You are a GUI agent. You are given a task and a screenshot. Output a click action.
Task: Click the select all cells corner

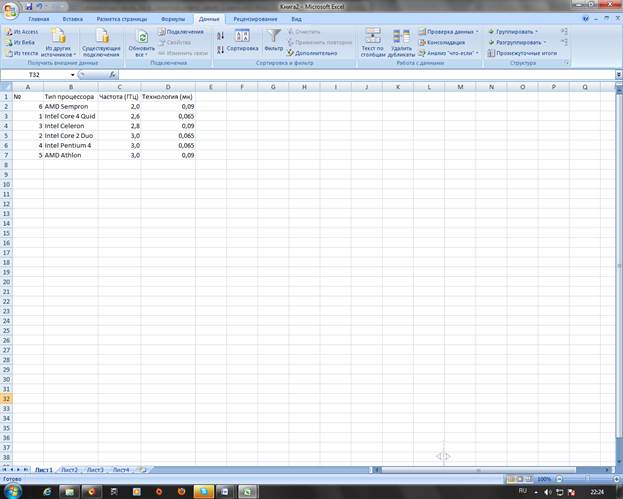pyautogui.click(x=6, y=87)
